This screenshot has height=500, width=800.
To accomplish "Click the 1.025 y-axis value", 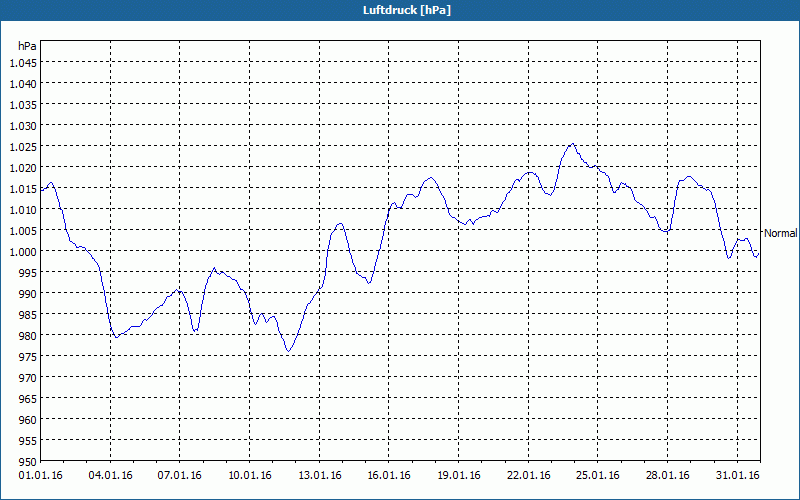I will tap(23, 147).
